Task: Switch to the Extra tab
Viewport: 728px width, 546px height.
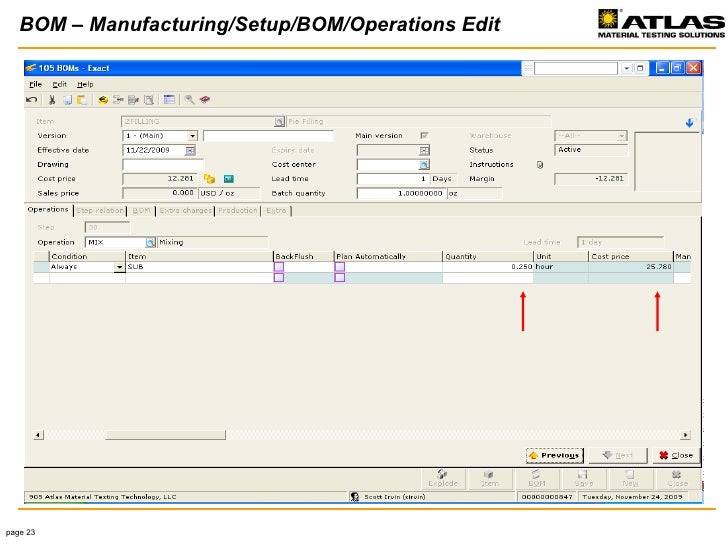Action: 276,211
